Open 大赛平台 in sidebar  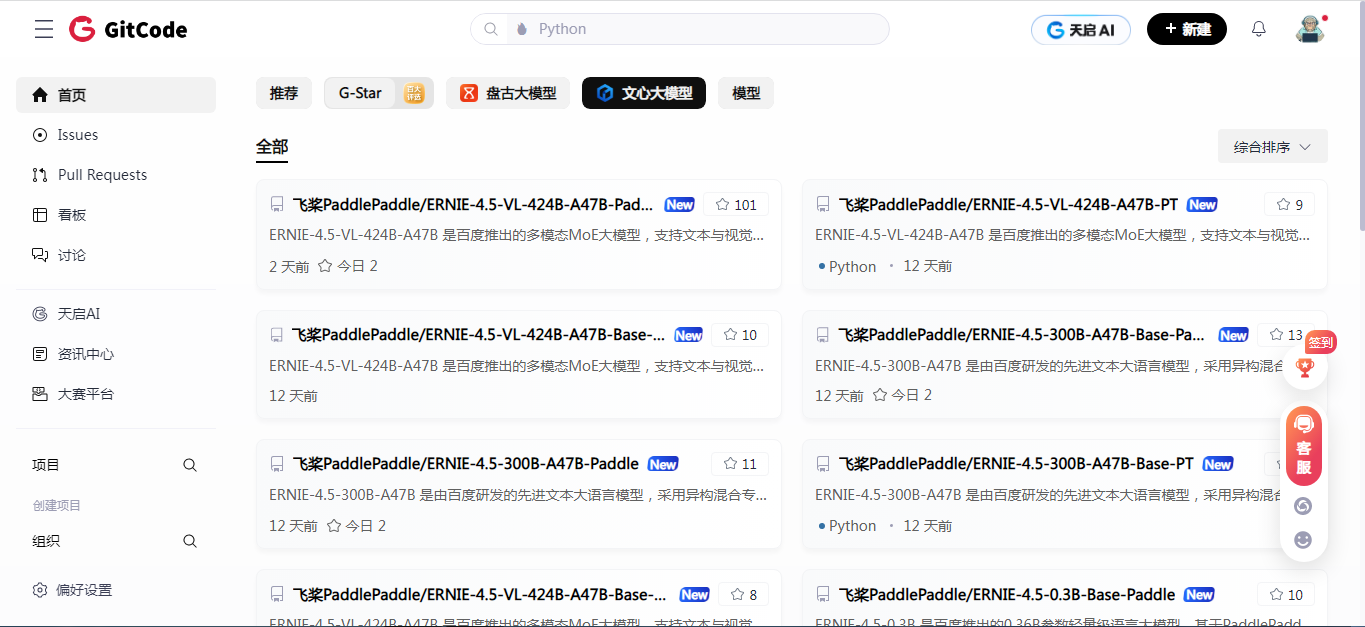click(x=116, y=394)
